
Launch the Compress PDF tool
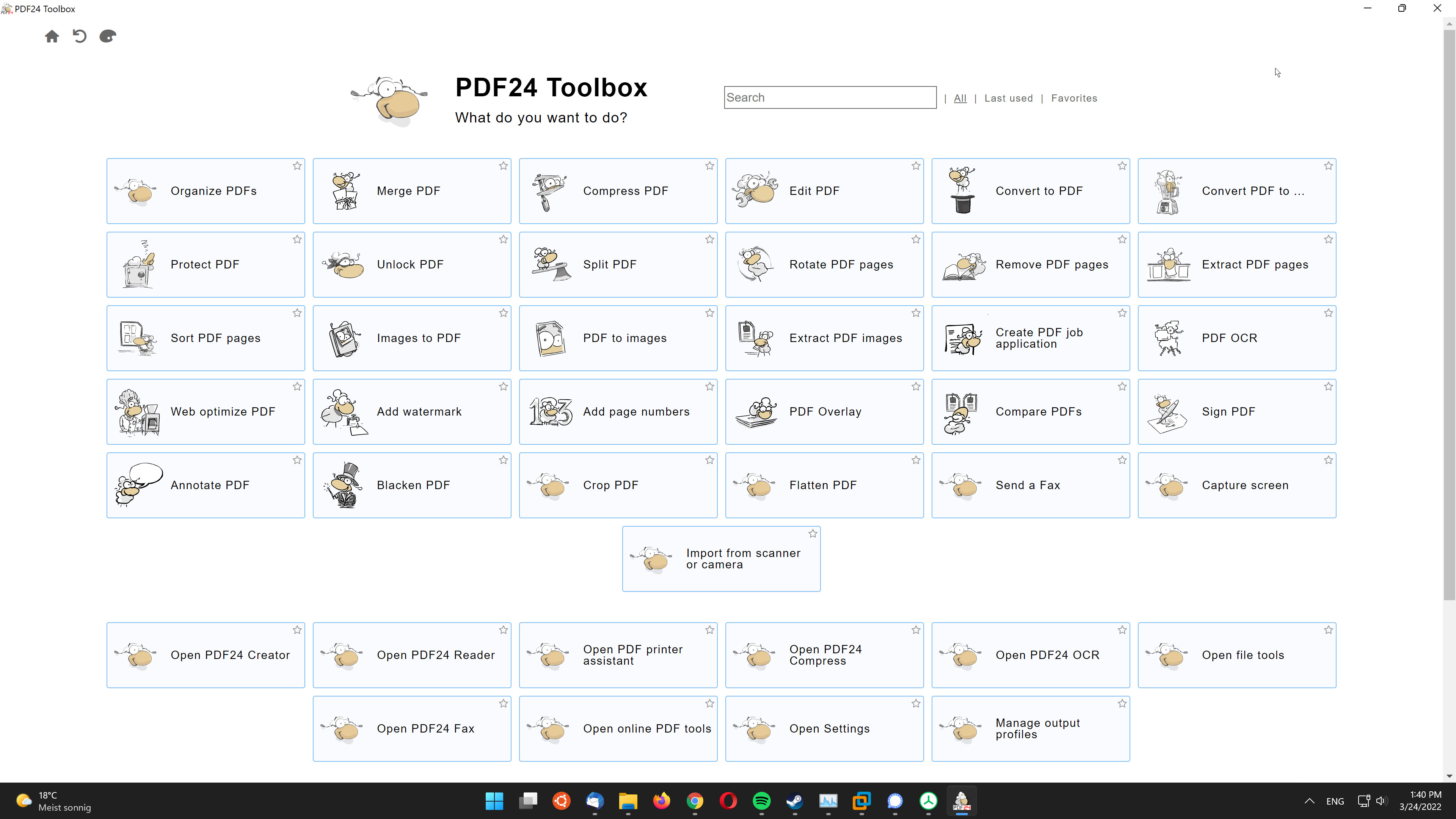click(x=618, y=191)
